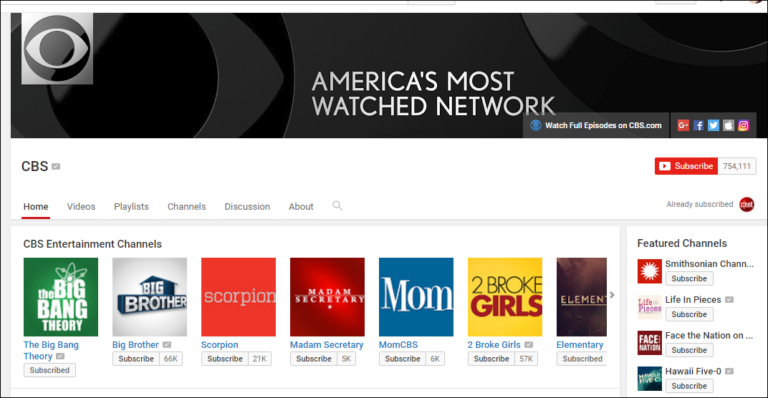The image size is (768, 398).
Task: Click the 57K 2 Broke Girls count
Action: 526,359
